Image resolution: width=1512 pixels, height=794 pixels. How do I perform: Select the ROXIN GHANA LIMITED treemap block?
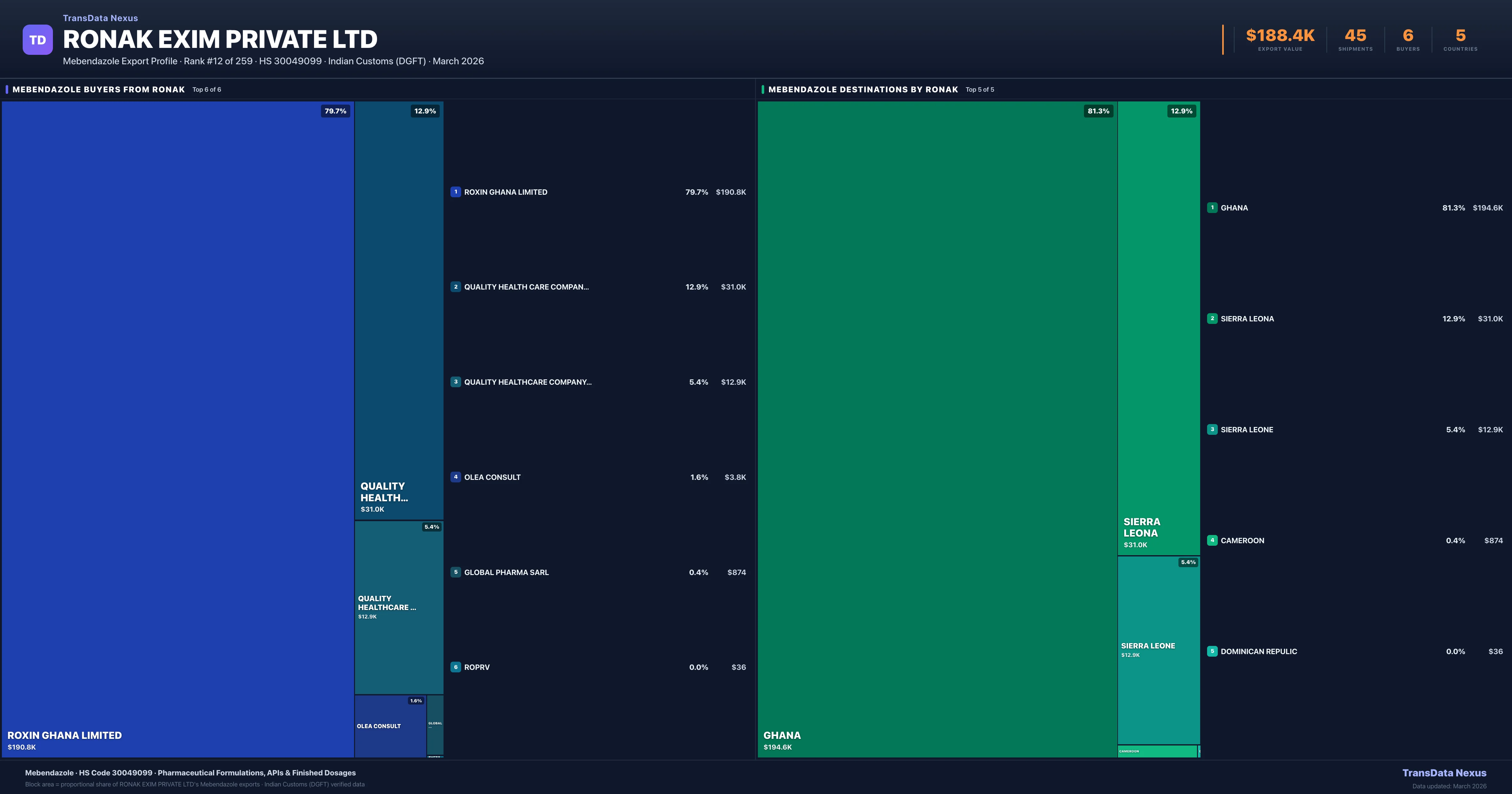[x=177, y=429]
